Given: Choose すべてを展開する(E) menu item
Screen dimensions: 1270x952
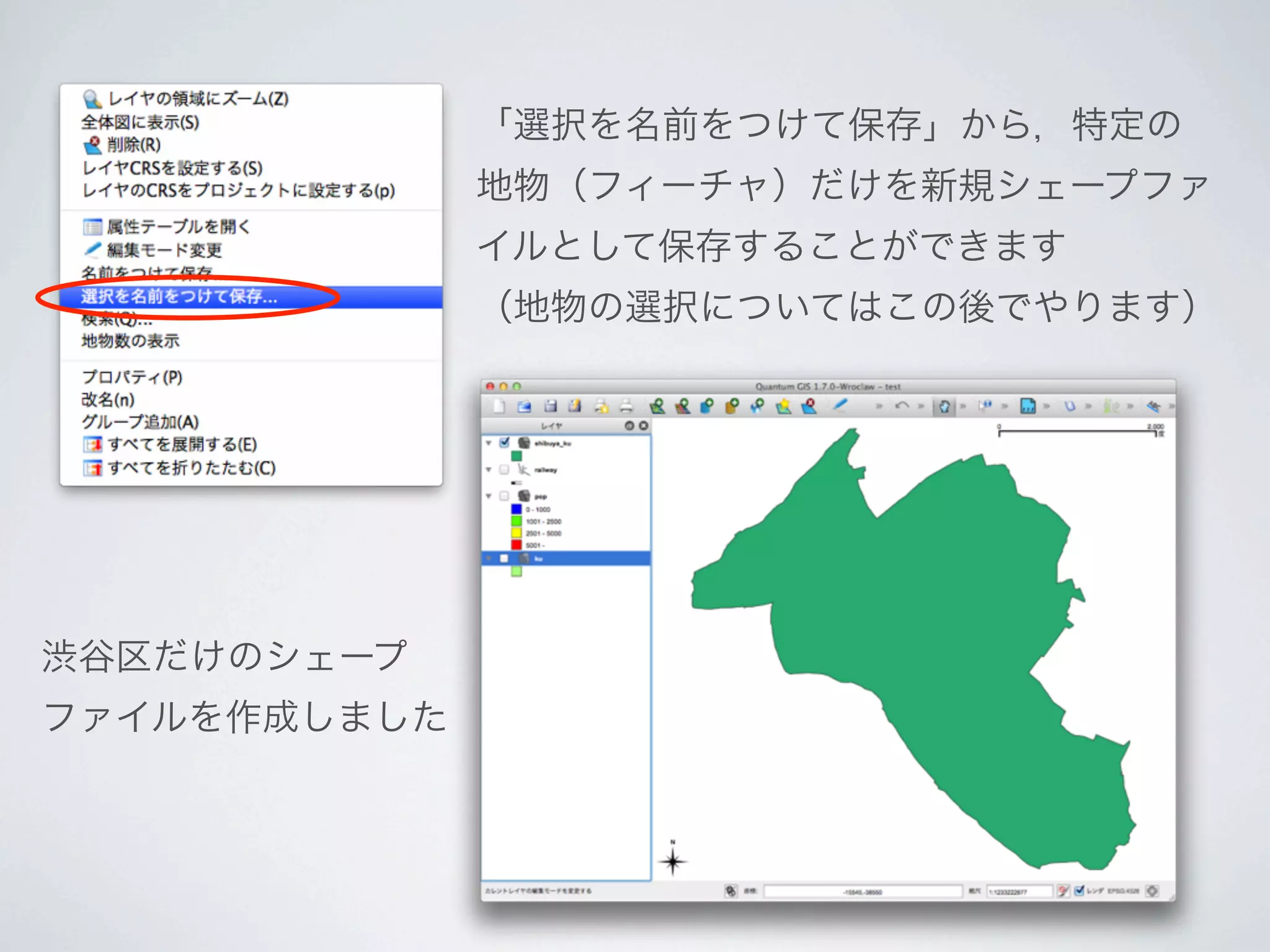Looking at the screenshot, I should point(251,444).
